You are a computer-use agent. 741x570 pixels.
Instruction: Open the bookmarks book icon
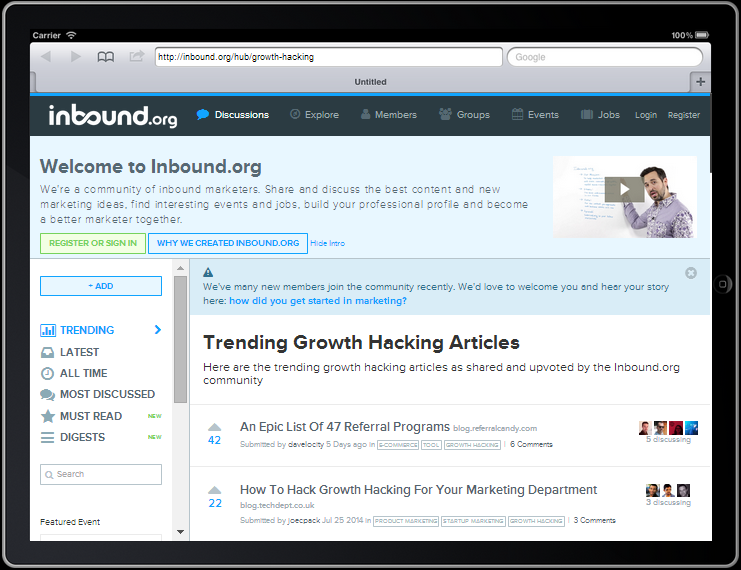[105, 57]
